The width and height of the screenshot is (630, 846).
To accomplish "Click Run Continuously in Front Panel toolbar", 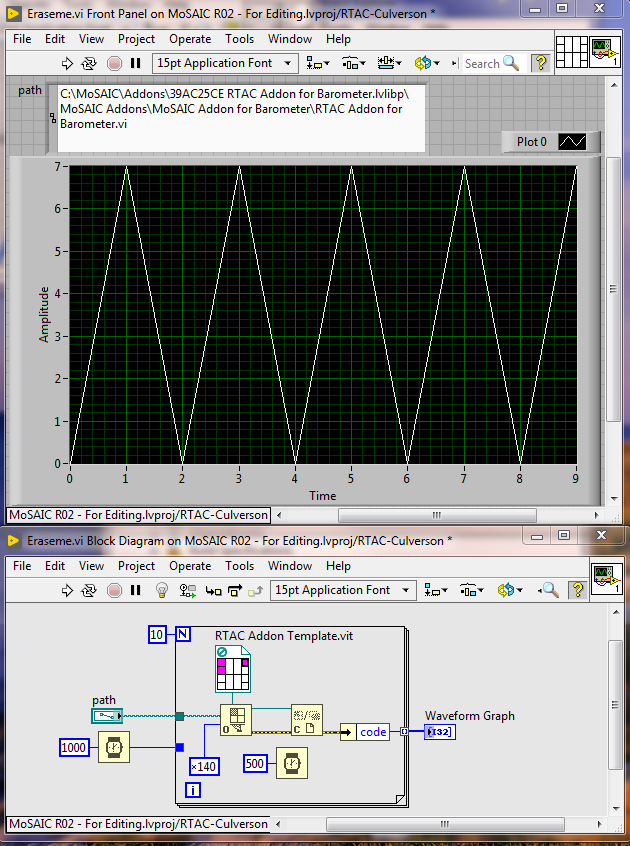I will click(88, 64).
